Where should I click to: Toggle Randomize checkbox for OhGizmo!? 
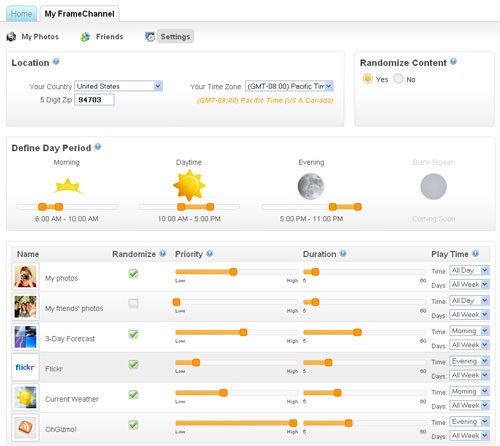(133, 425)
